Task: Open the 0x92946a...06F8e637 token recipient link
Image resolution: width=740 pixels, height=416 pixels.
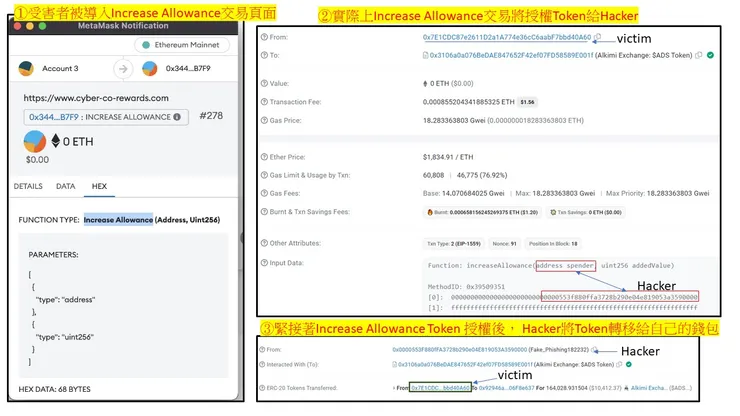Action: pos(506,388)
